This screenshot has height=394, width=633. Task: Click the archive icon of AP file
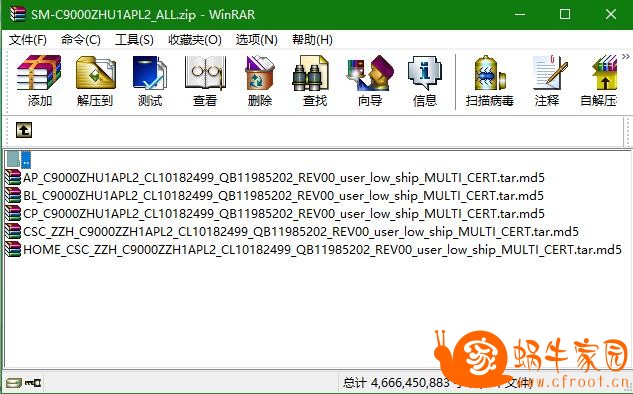click(13, 178)
